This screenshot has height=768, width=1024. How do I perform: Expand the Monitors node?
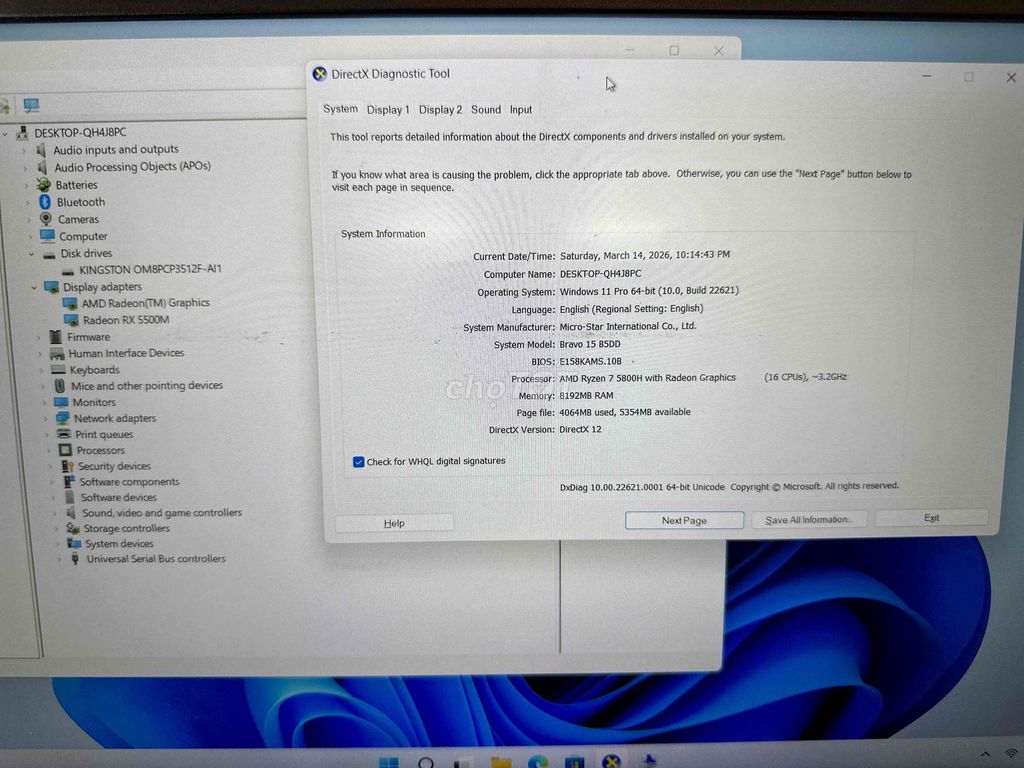[x=44, y=402]
